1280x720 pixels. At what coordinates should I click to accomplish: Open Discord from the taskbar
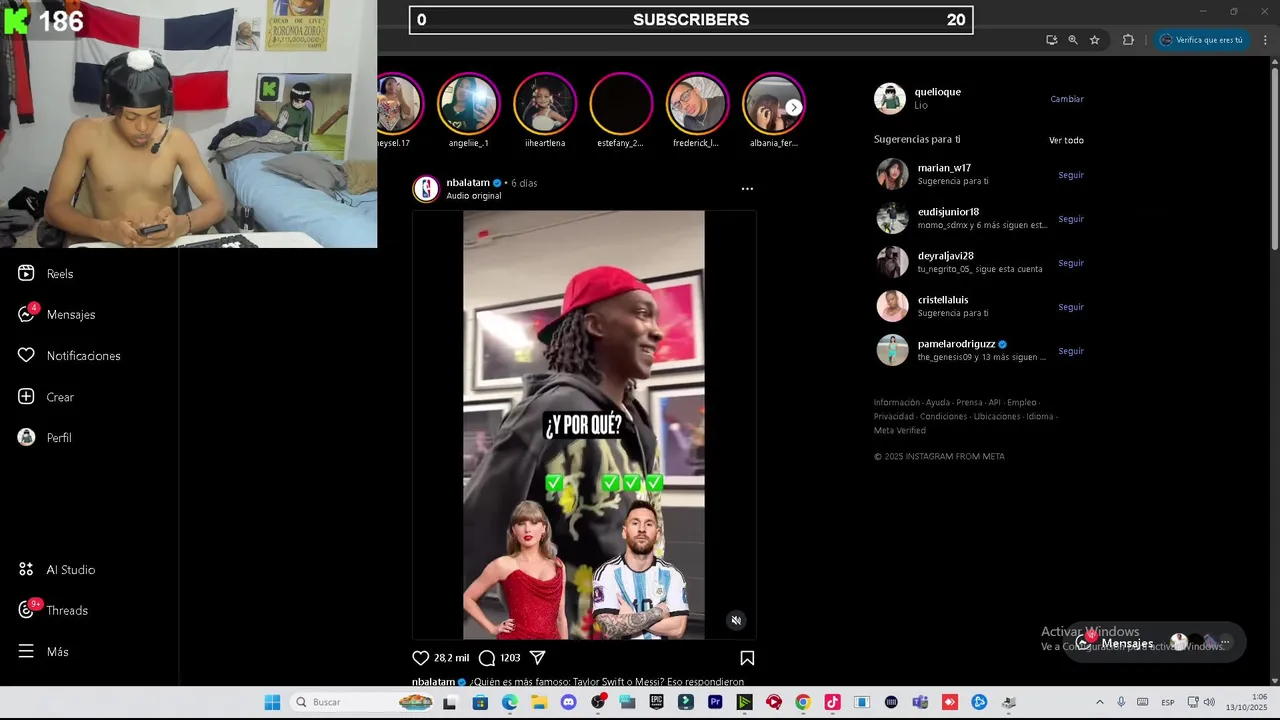coord(568,702)
